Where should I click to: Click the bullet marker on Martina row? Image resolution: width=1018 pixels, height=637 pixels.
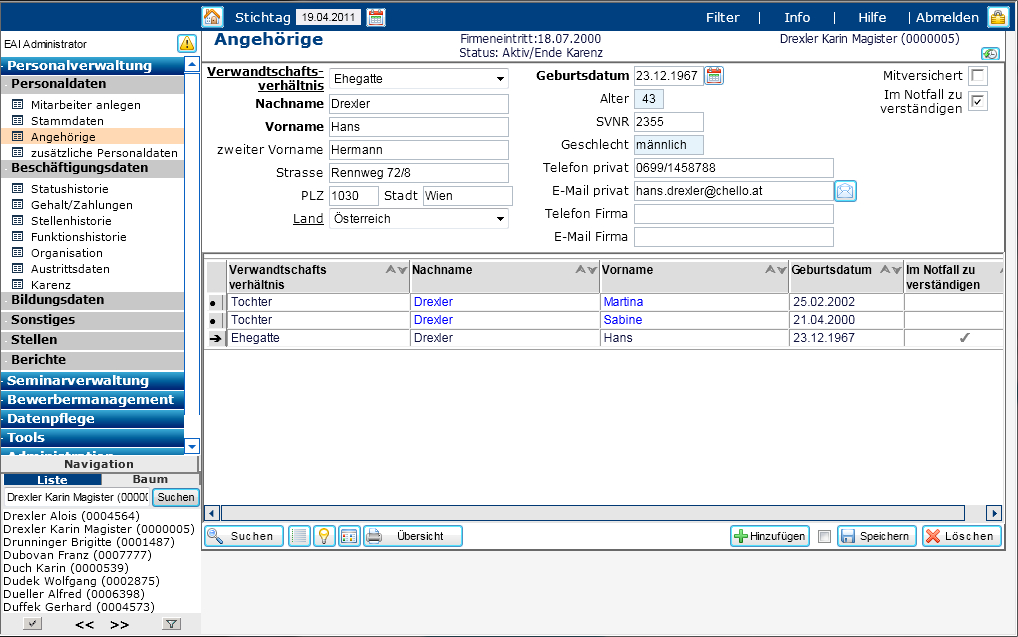(x=214, y=303)
